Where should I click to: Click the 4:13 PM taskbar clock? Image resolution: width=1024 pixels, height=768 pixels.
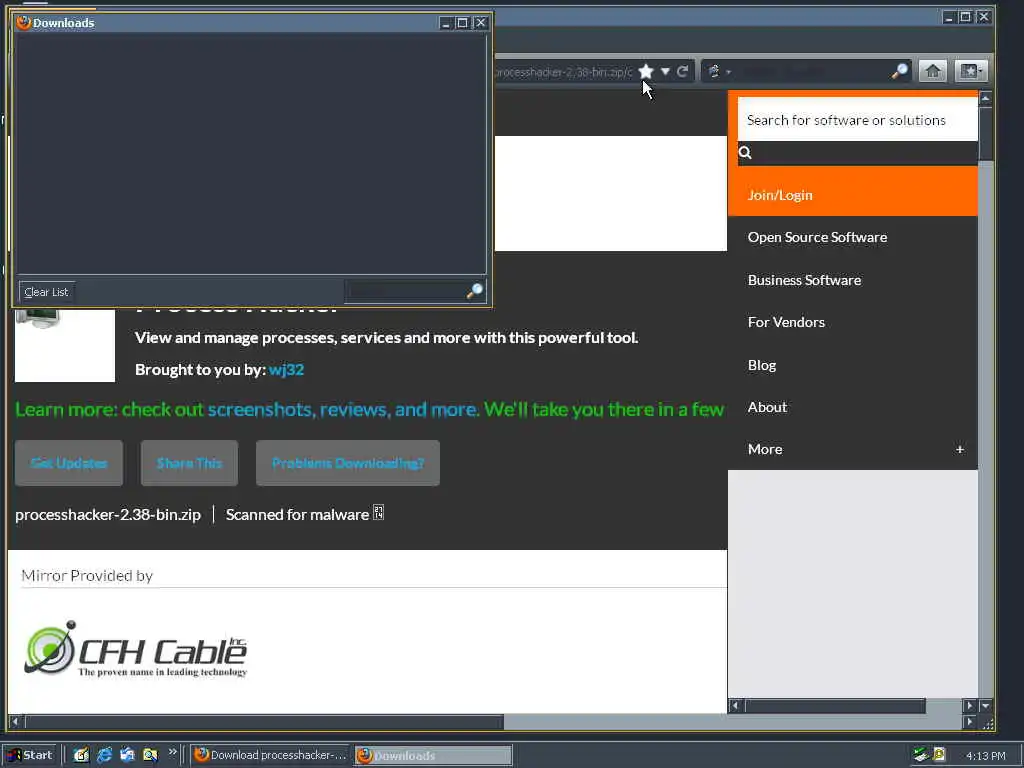tap(985, 756)
